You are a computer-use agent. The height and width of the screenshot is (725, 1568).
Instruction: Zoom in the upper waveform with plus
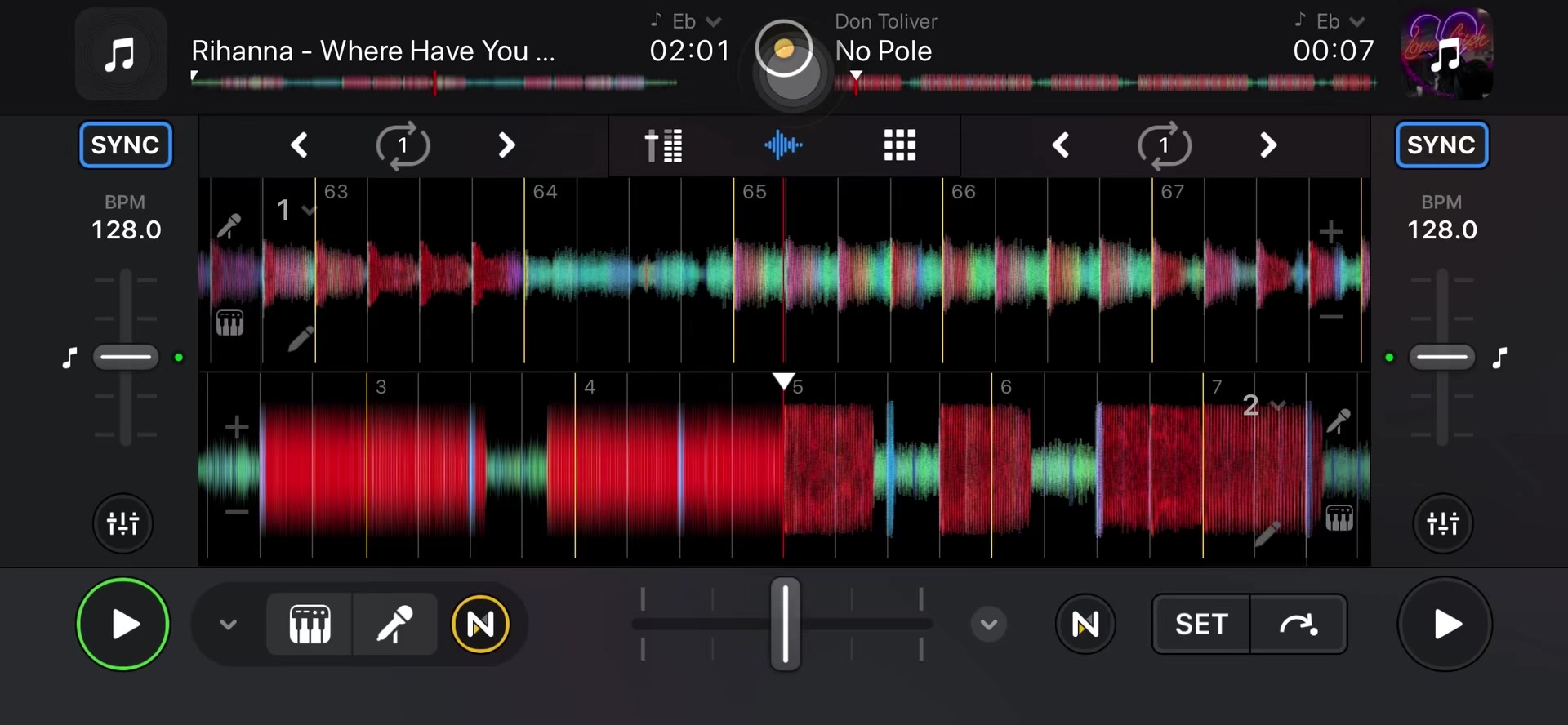(1331, 232)
